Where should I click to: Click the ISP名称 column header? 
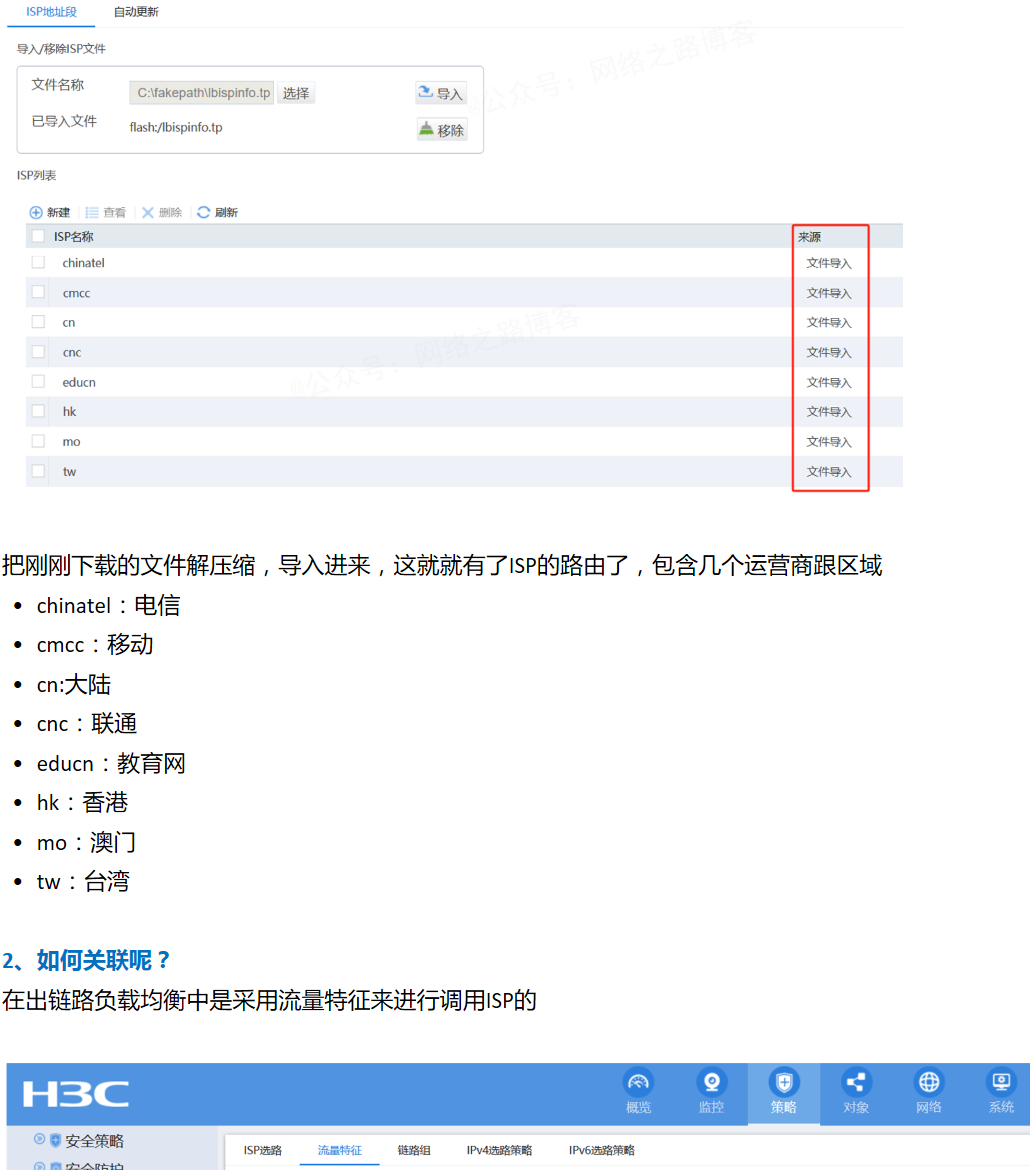tap(73, 237)
